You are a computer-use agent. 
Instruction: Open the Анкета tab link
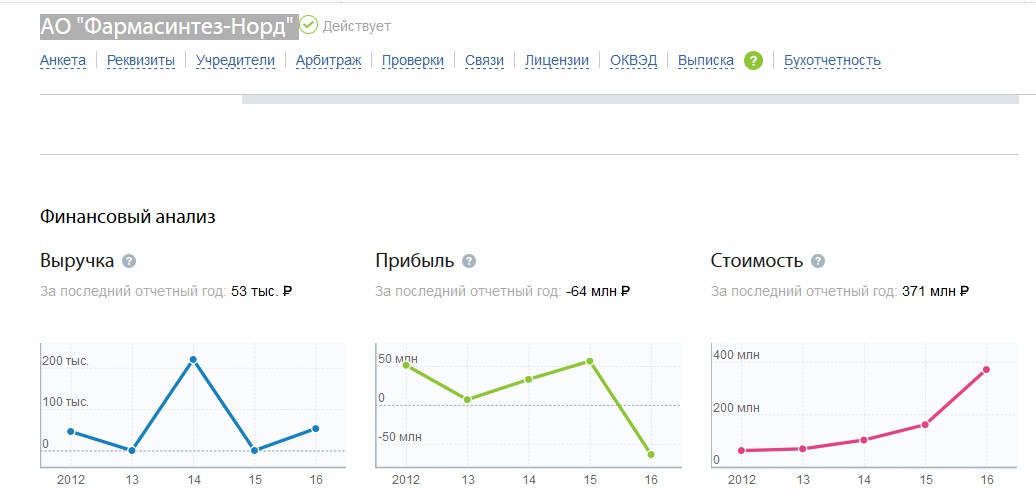(63, 61)
